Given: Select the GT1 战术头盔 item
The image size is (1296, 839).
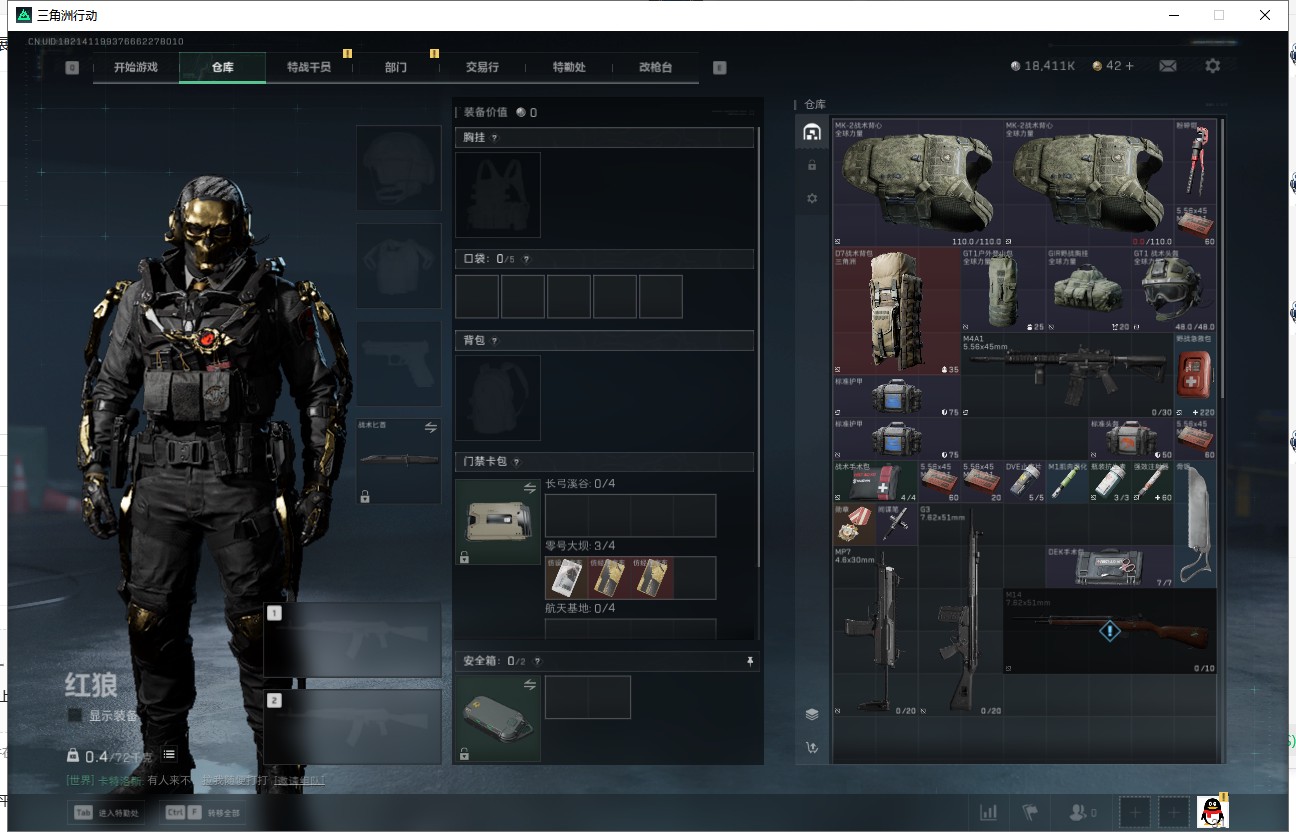Looking at the screenshot, I should 1174,290.
